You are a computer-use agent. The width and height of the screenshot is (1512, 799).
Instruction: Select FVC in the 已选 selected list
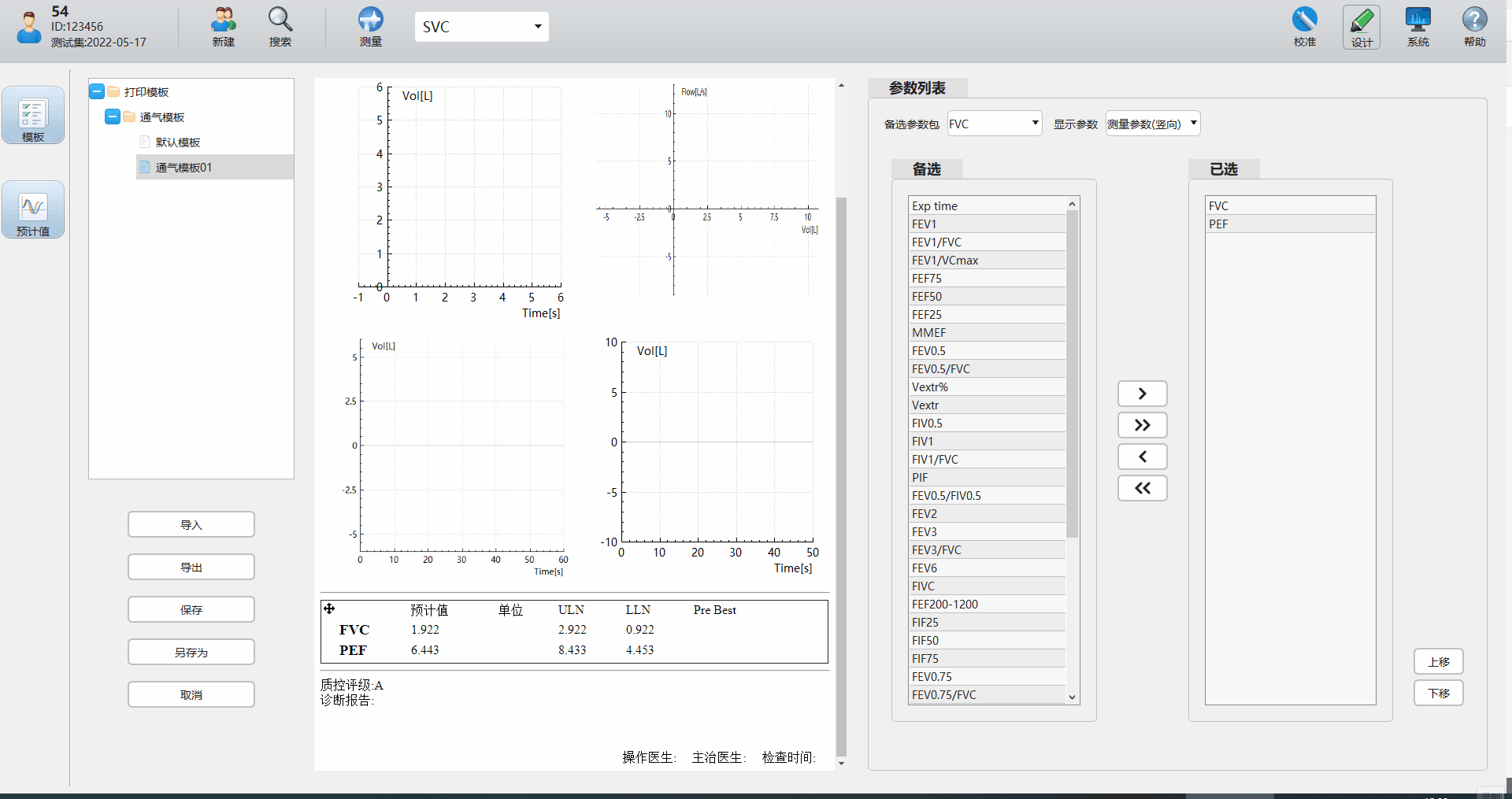point(1291,205)
